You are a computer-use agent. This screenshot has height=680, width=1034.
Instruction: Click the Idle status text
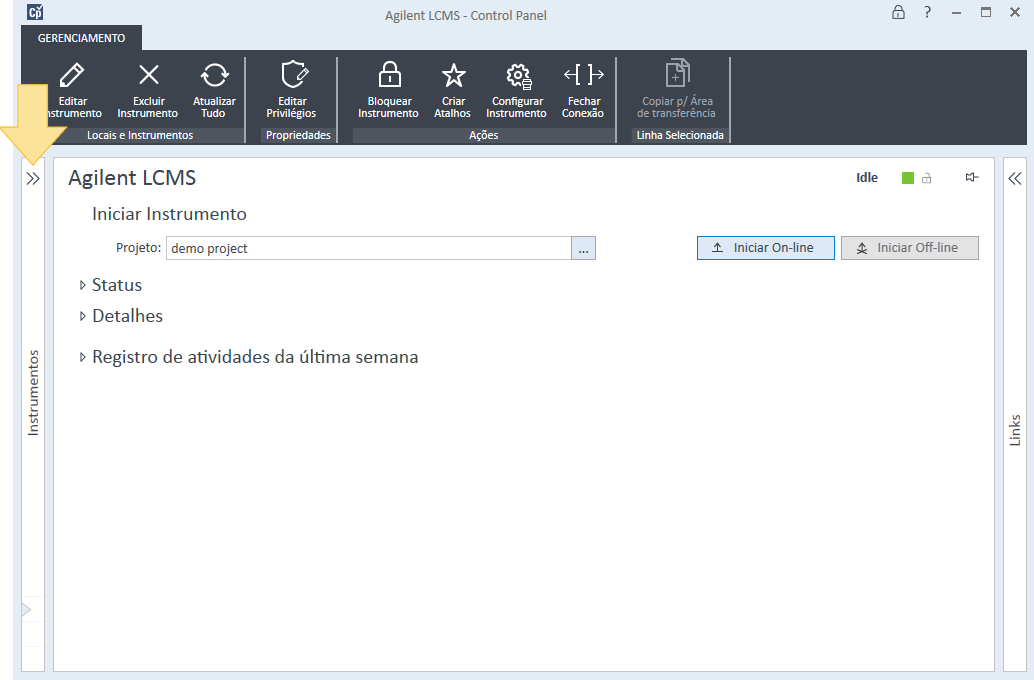[x=867, y=177]
